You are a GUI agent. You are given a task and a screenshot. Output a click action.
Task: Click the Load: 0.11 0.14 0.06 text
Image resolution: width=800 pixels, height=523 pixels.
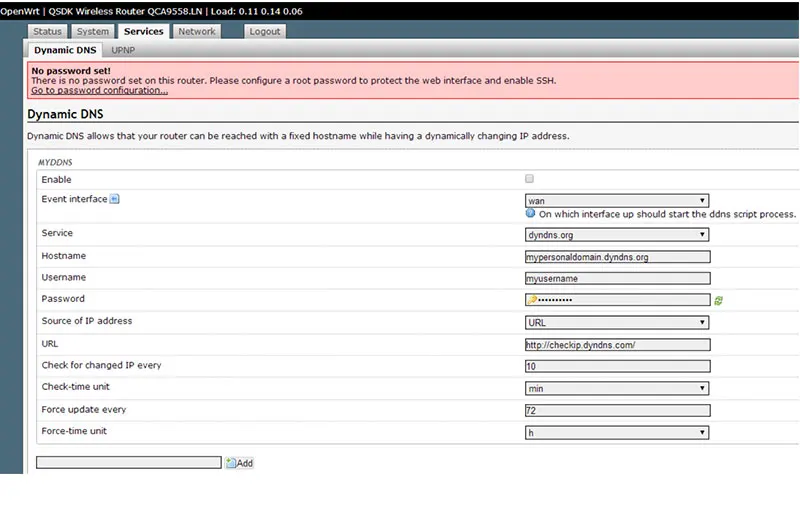257,11
